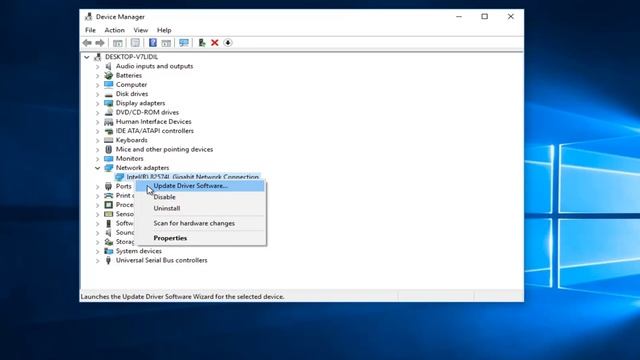Click the blue Help question-mark icon

tap(153, 43)
